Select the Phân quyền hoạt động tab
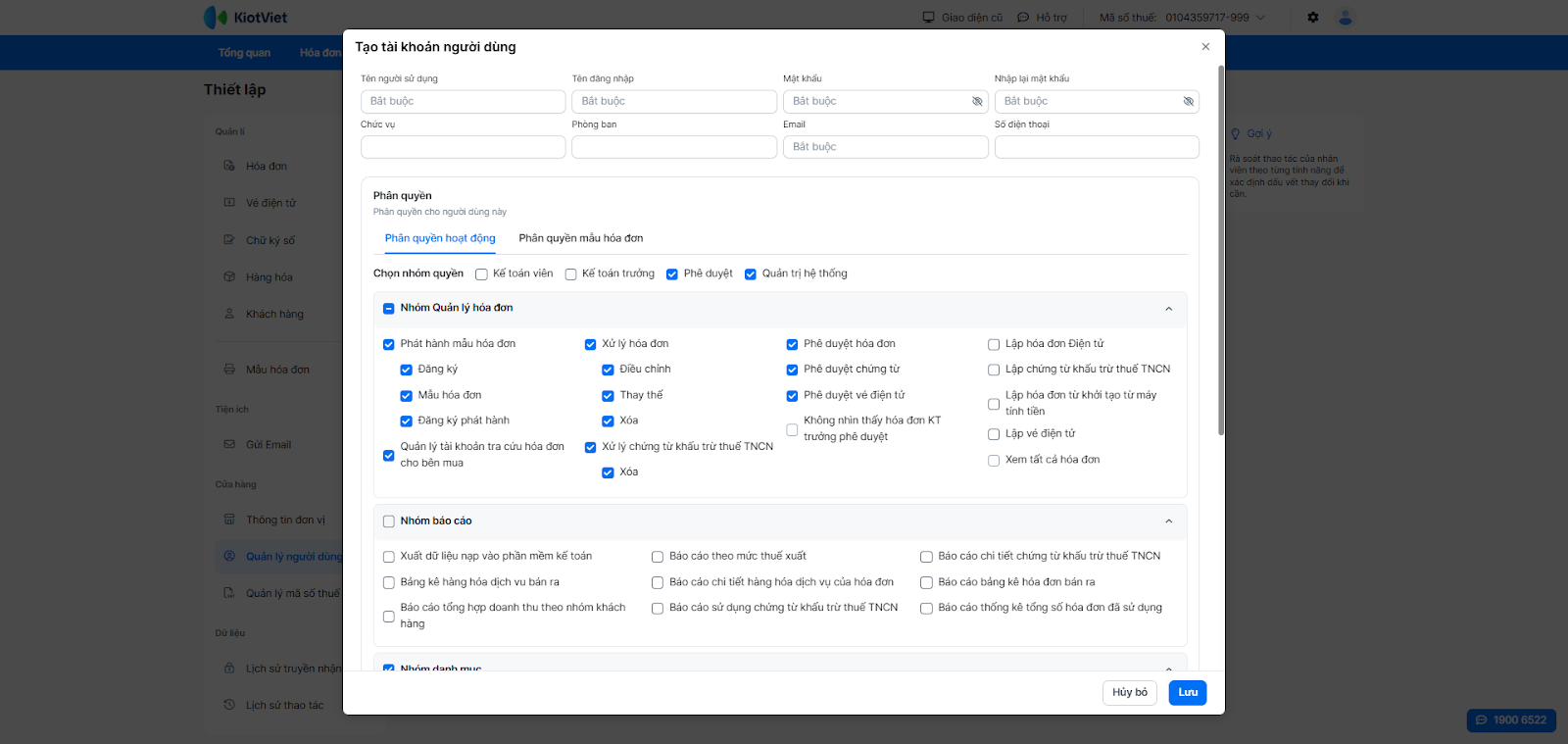The height and width of the screenshot is (744, 1568). tap(440, 238)
